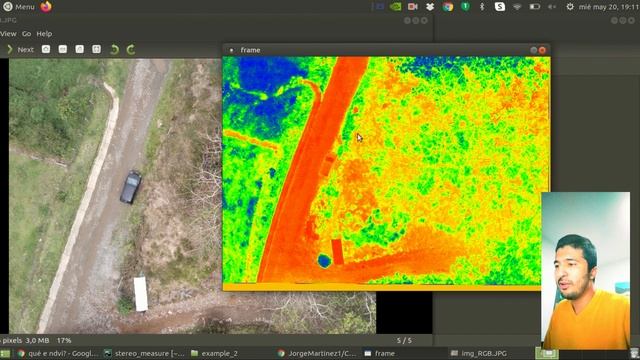Open the trash icon in bottom panel
The height and width of the screenshot is (360, 640).
[634, 353]
